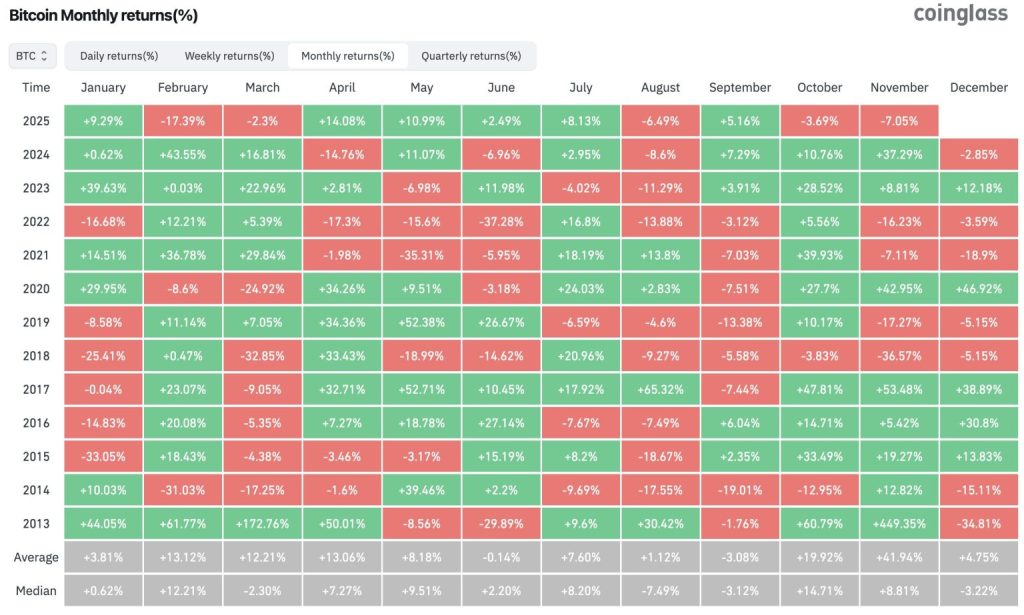Open the BTC coin selector dropdown

pyautogui.click(x=31, y=56)
